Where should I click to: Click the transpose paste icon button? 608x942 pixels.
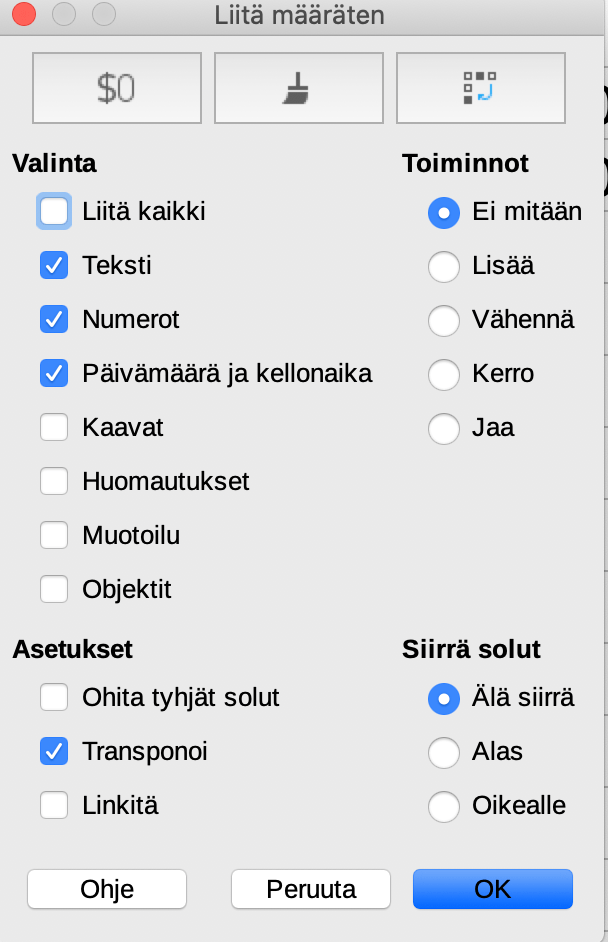click(x=480, y=88)
